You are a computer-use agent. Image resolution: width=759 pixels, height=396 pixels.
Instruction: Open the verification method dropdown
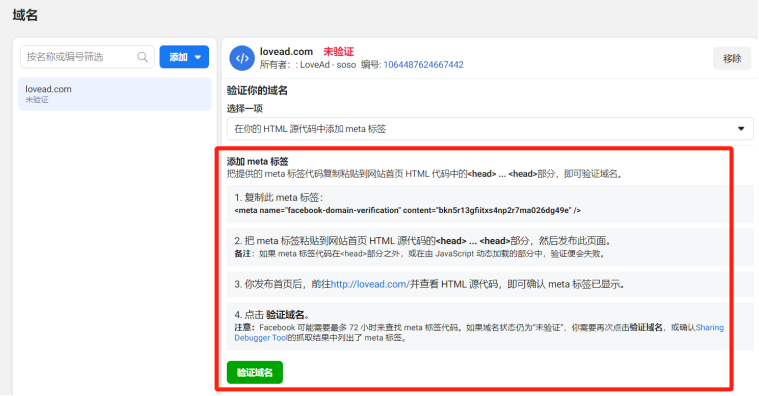[x=490, y=129]
